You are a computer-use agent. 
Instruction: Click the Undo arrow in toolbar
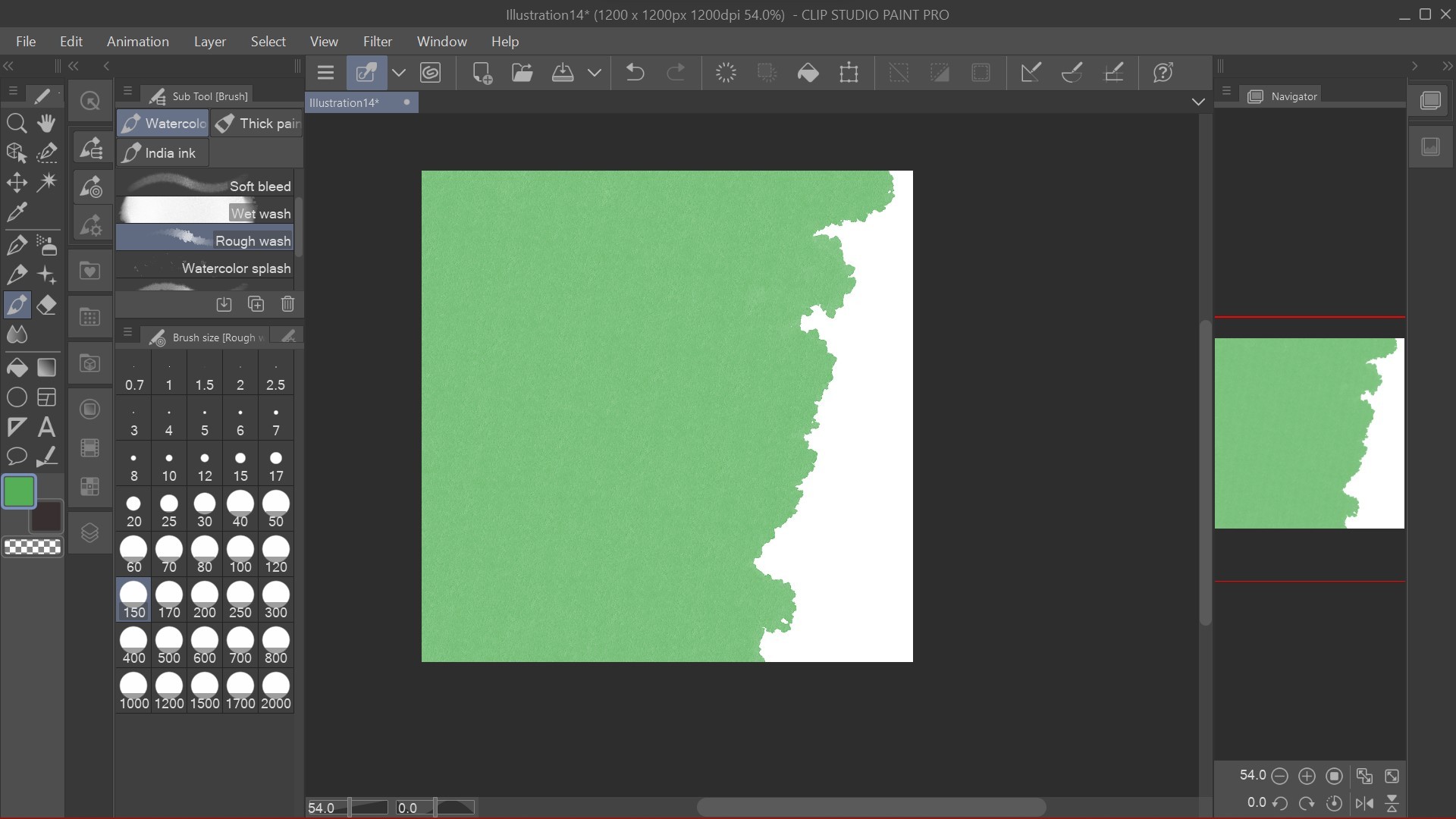[x=635, y=73]
